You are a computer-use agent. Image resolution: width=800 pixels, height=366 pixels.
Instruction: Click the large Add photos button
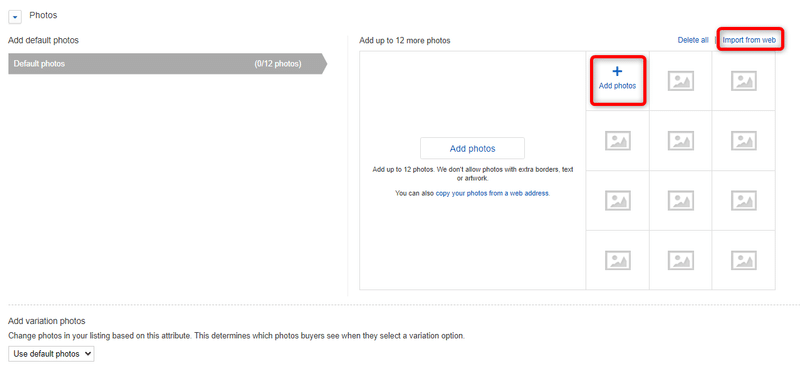point(472,149)
